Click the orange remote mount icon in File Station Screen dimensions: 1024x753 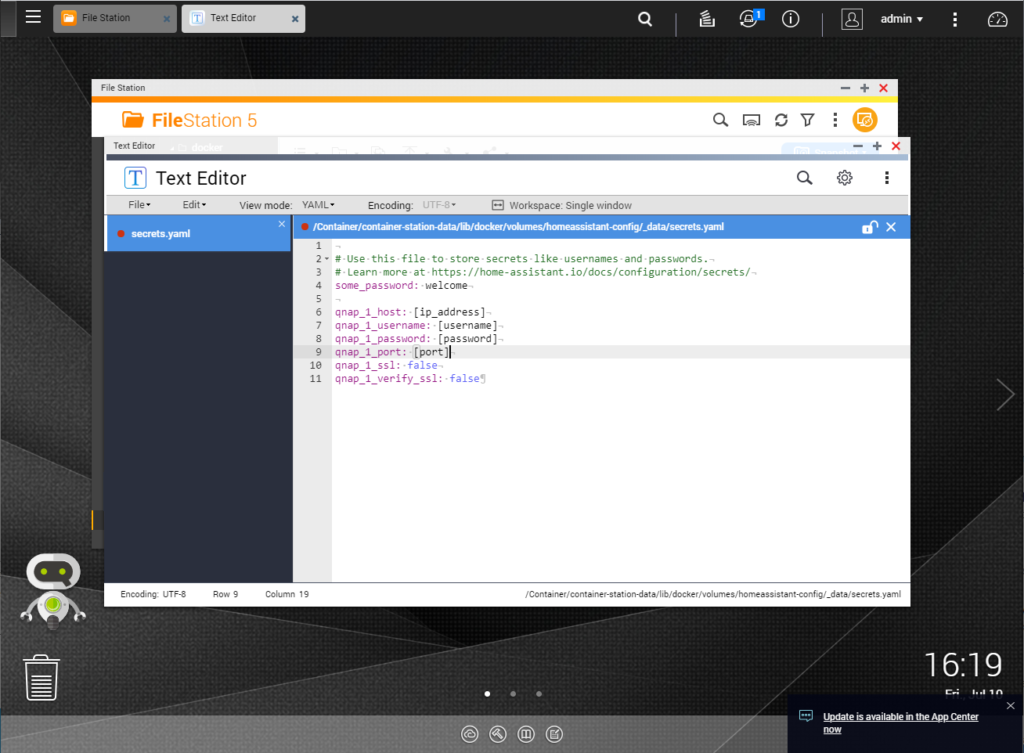click(865, 120)
